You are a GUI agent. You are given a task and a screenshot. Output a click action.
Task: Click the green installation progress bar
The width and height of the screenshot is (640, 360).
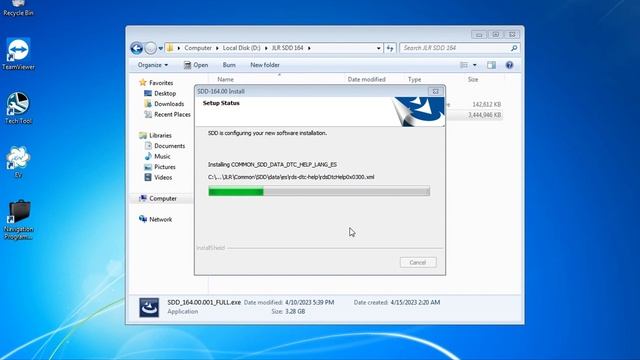pyautogui.click(x=319, y=191)
